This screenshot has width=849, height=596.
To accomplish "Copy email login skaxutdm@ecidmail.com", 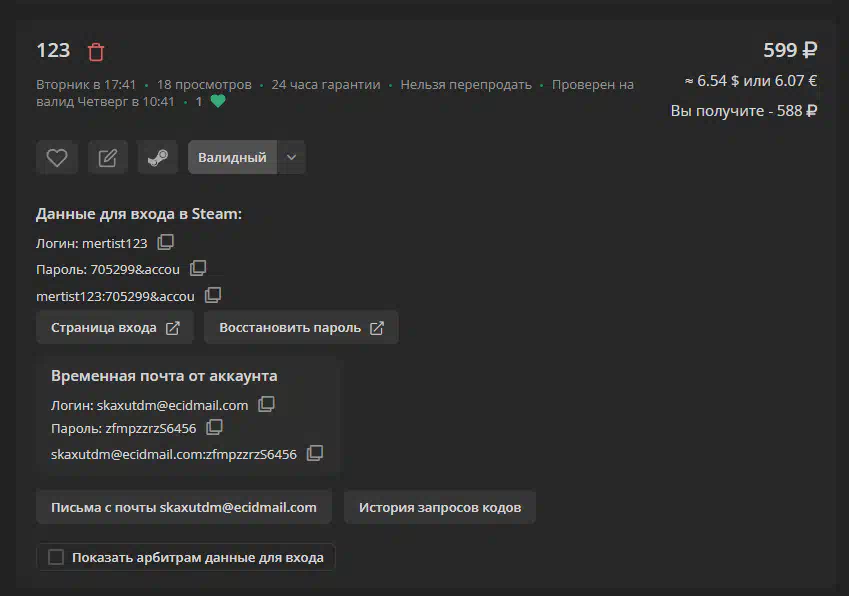I will point(266,404).
